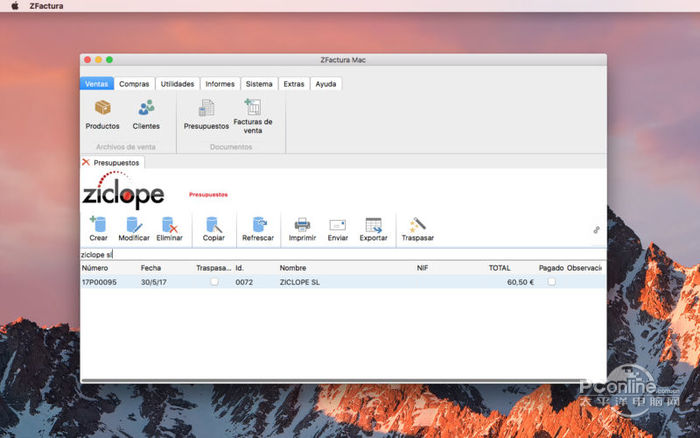The width and height of the screenshot is (700, 438).
Task: Print using the Imprimir icon
Action: 302,225
